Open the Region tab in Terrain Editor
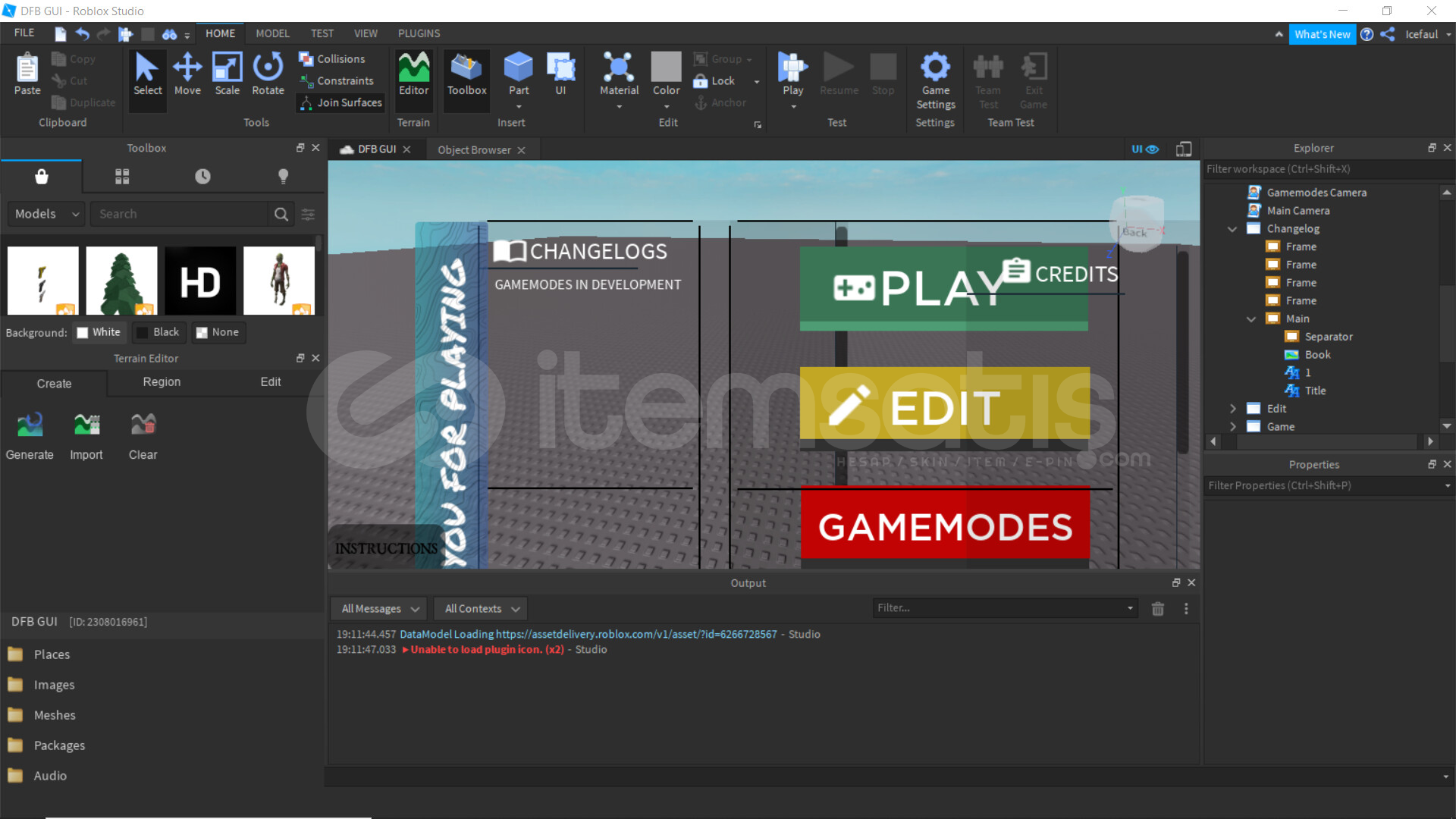The height and width of the screenshot is (819, 1456). (162, 382)
